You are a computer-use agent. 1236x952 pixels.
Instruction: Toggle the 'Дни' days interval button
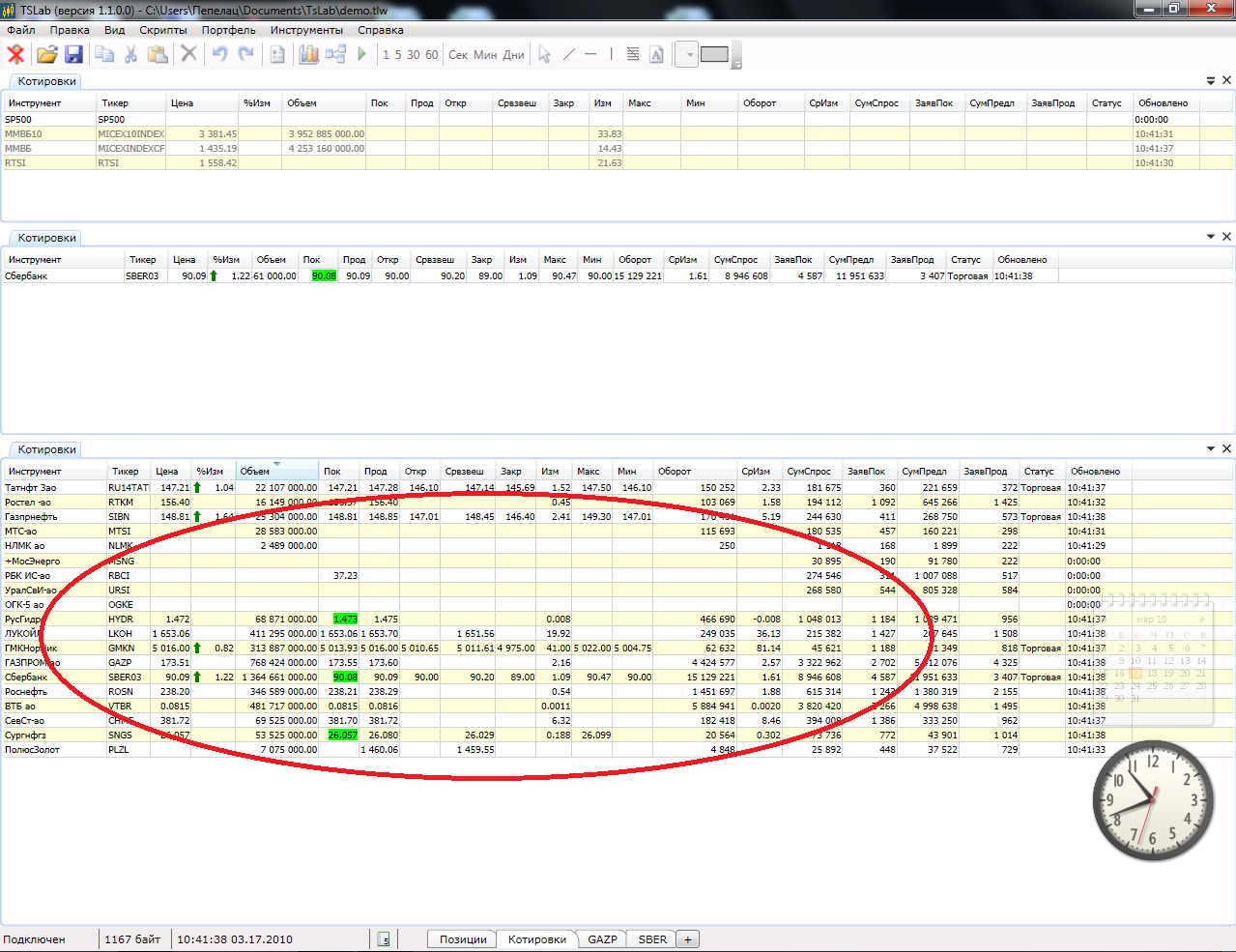tap(513, 55)
